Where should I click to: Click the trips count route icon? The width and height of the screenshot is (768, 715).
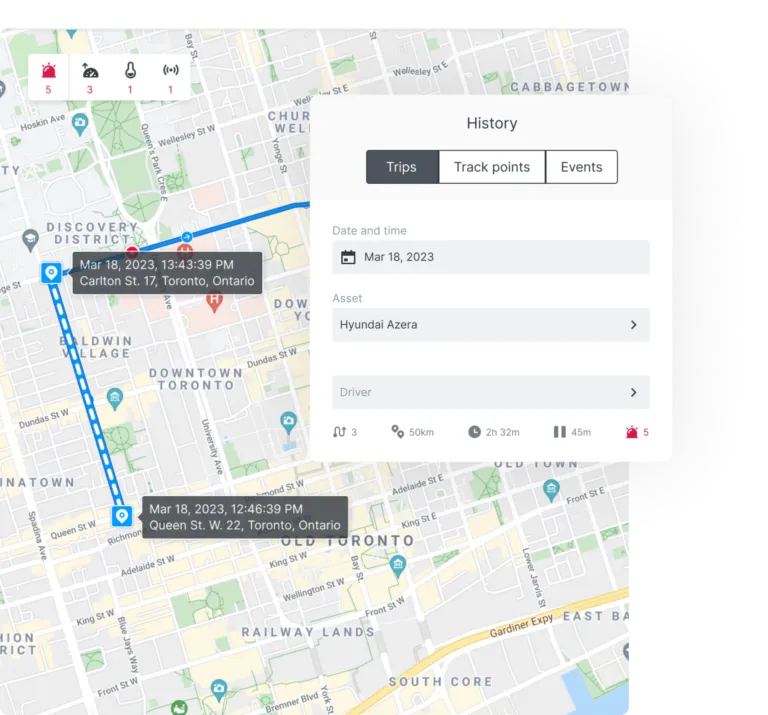tap(339, 432)
